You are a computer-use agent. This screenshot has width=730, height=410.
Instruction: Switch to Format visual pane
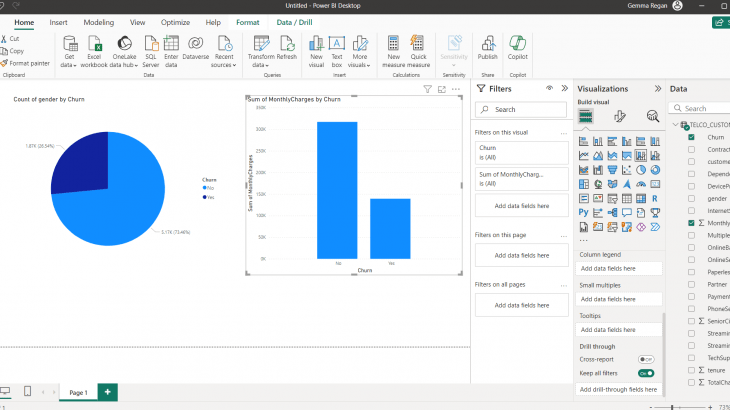click(619, 116)
